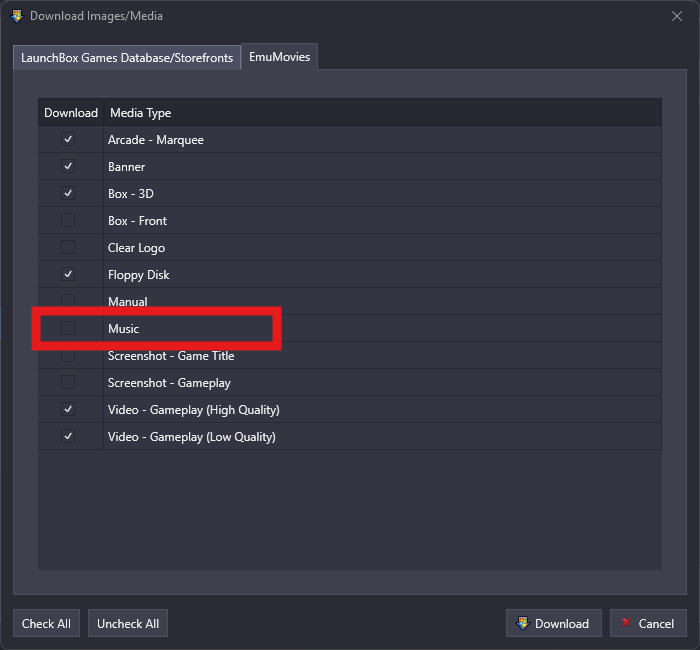Click the Cancel button
The width and height of the screenshot is (700, 650).
(x=648, y=623)
